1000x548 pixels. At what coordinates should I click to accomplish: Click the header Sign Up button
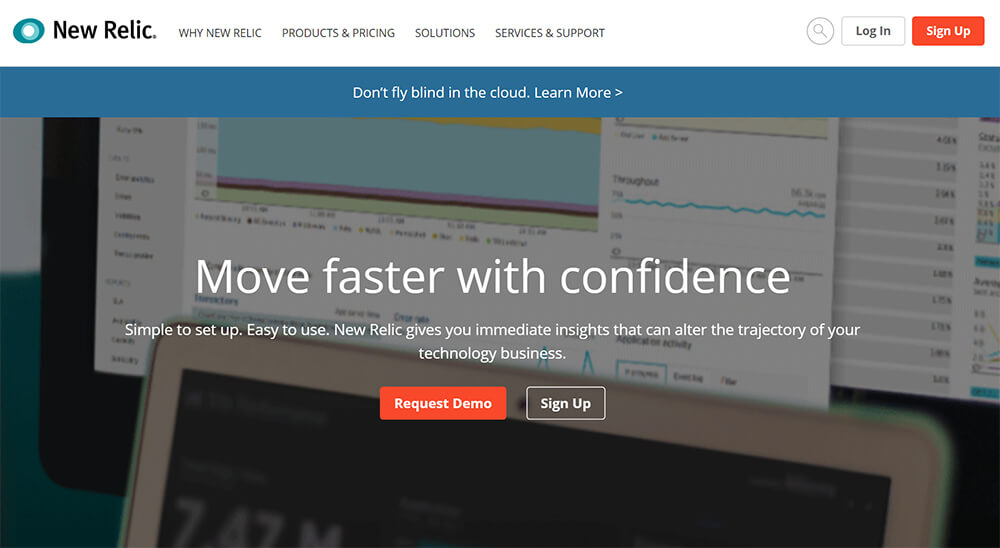click(x=948, y=31)
